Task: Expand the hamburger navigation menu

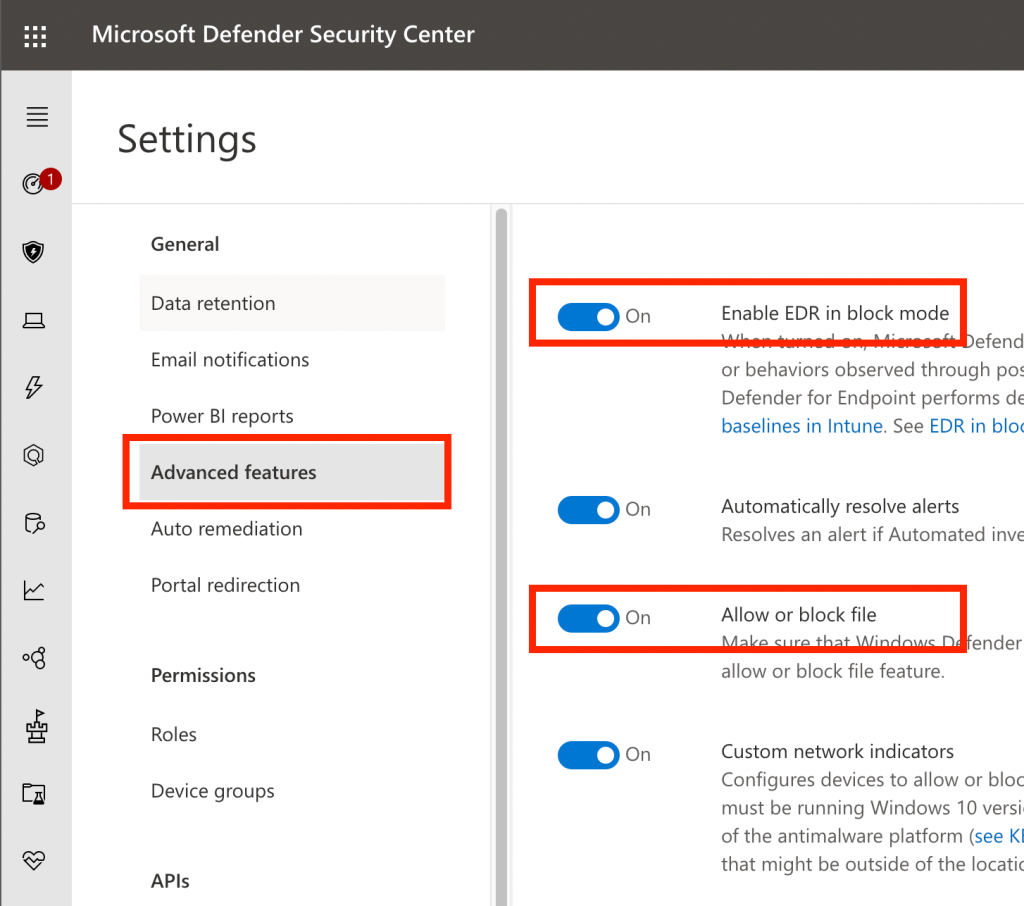Action: 37,117
